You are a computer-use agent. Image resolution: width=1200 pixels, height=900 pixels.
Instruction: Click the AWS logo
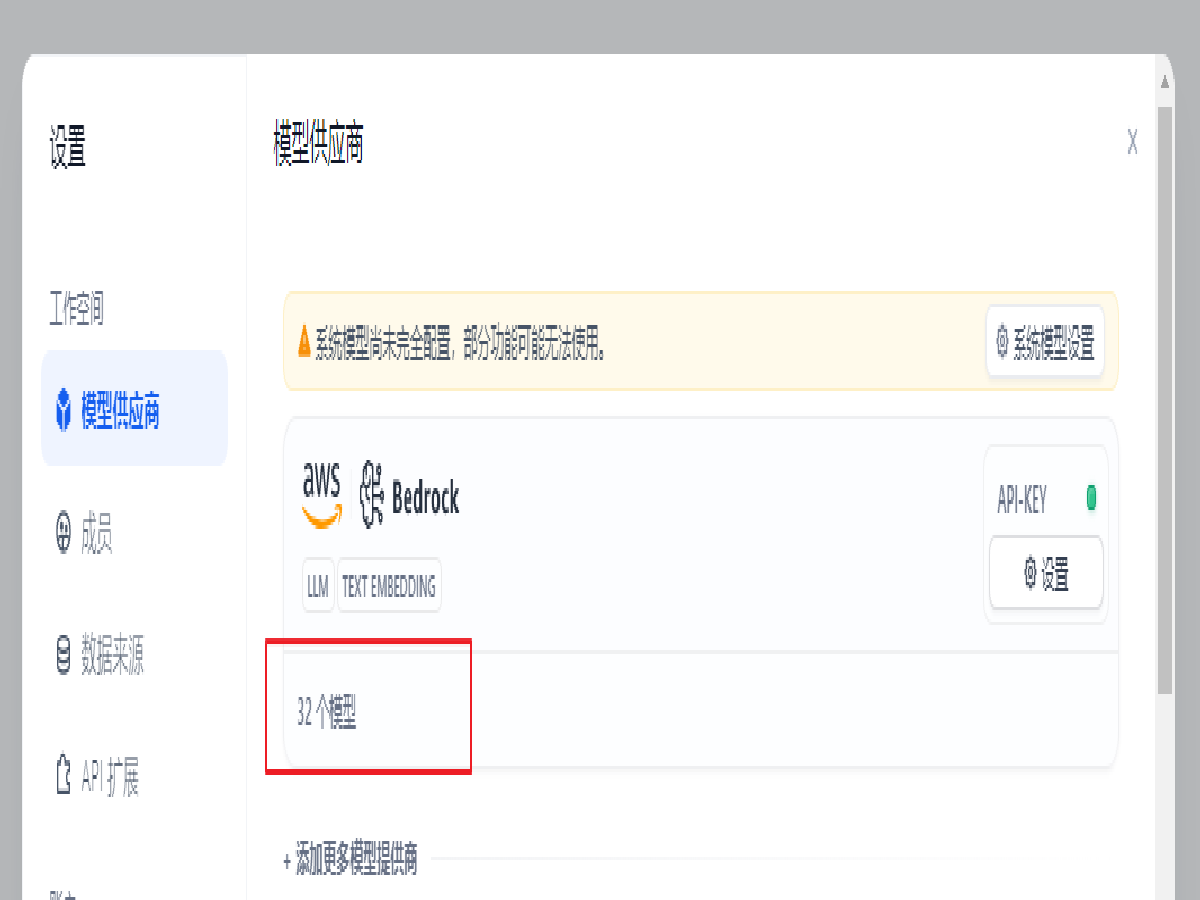[x=322, y=495]
